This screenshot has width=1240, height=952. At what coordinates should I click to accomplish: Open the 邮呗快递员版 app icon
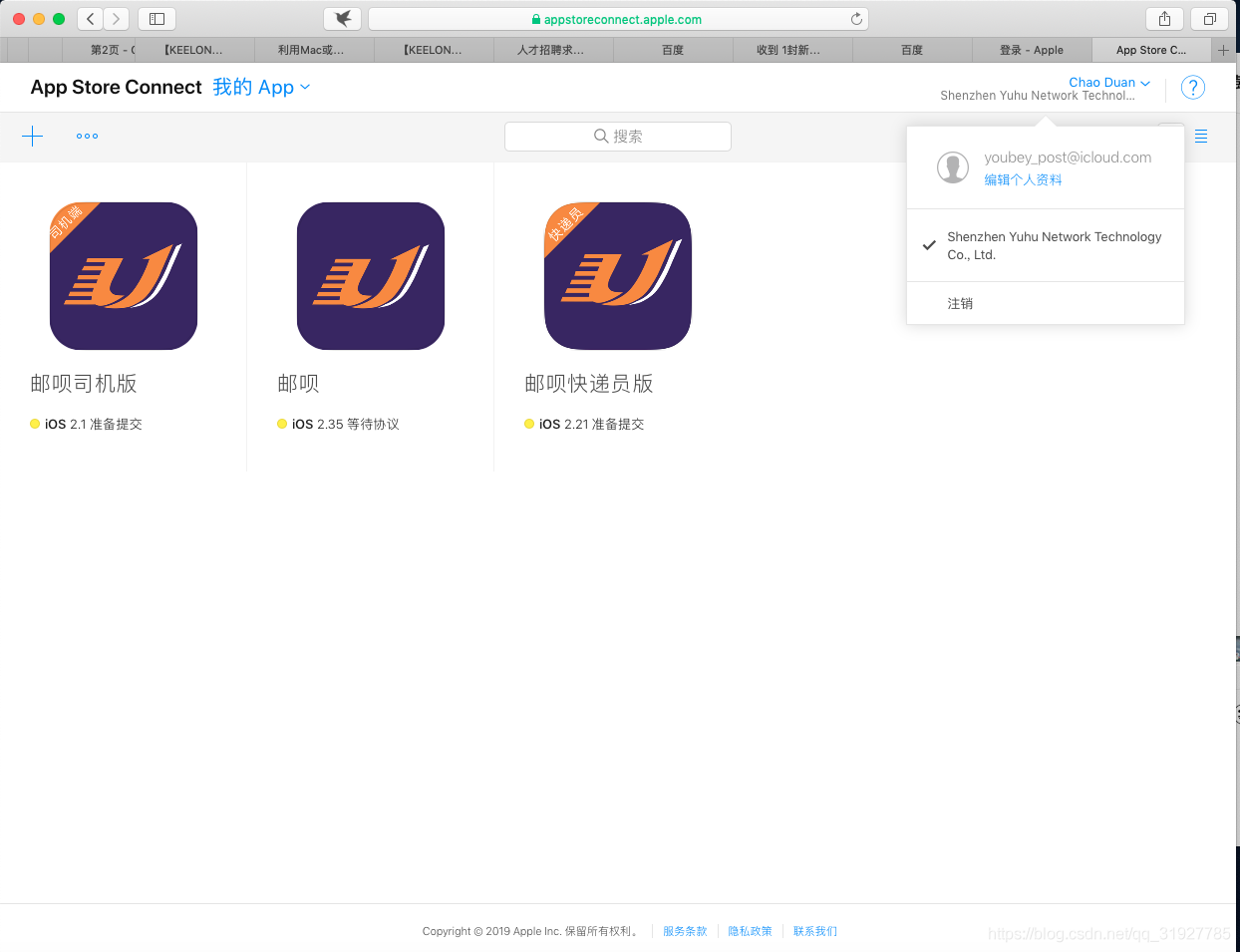click(618, 276)
